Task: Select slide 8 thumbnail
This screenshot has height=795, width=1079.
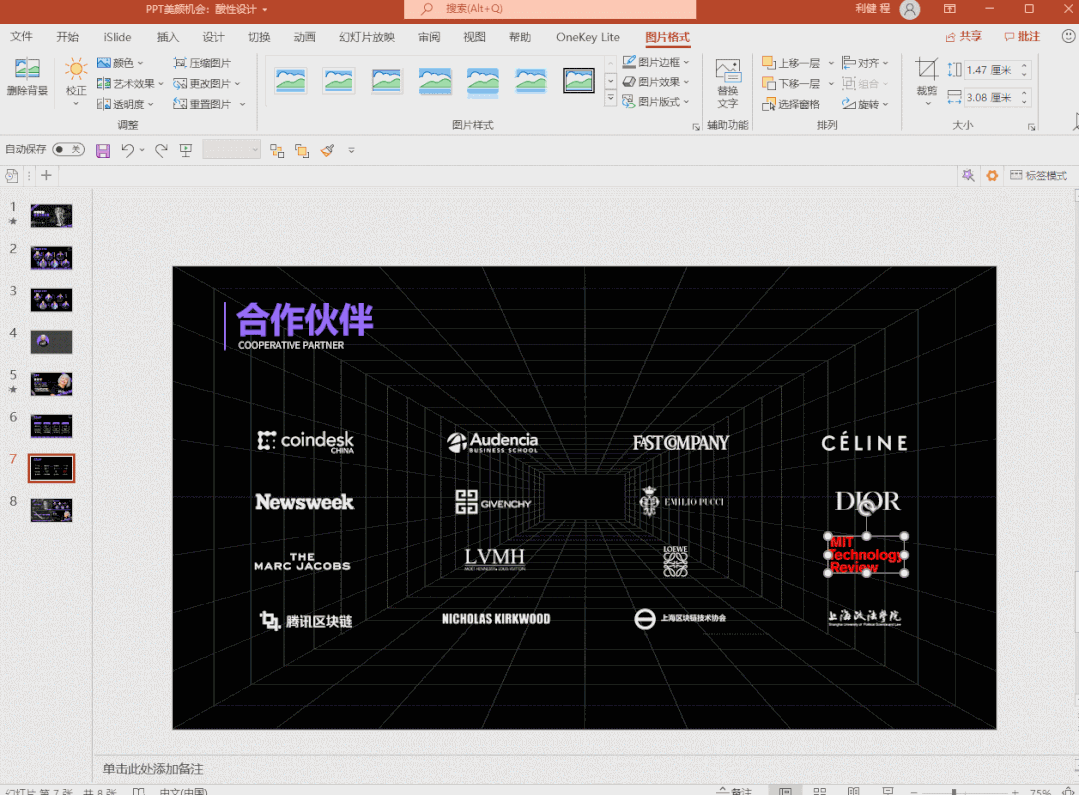Action: pyautogui.click(x=51, y=510)
